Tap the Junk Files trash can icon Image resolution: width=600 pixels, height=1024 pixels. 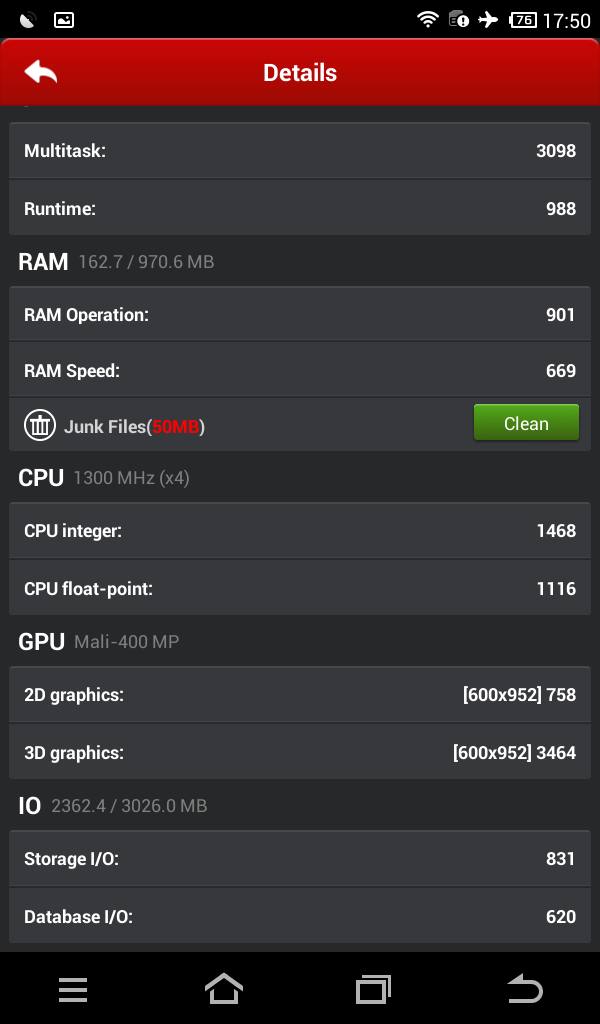(x=40, y=425)
